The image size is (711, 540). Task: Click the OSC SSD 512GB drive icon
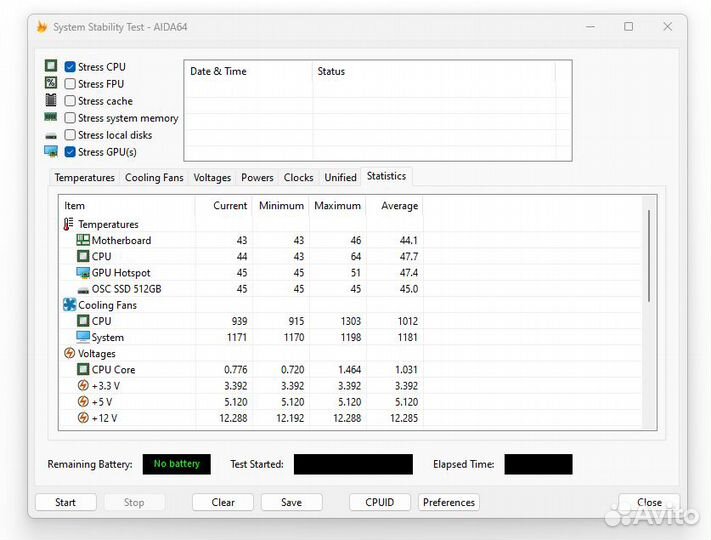pyautogui.click(x=83, y=289)
